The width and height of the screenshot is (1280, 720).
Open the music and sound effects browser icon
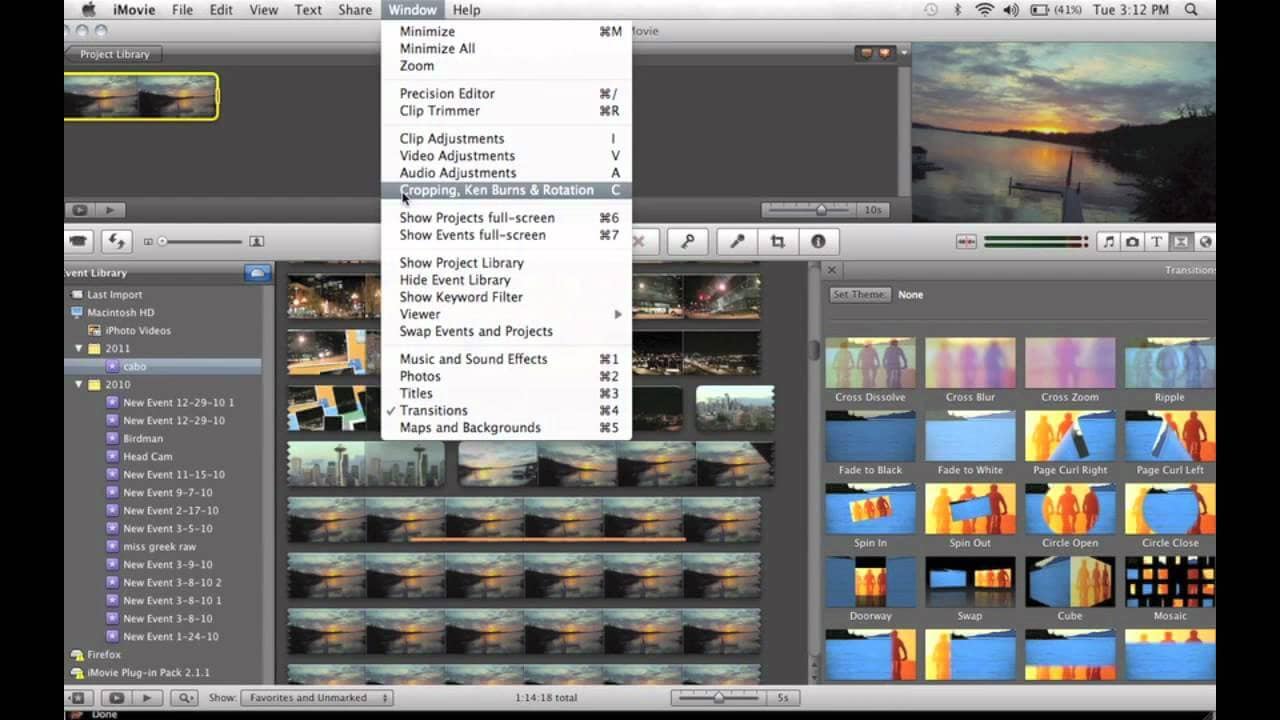[1109, 242]
